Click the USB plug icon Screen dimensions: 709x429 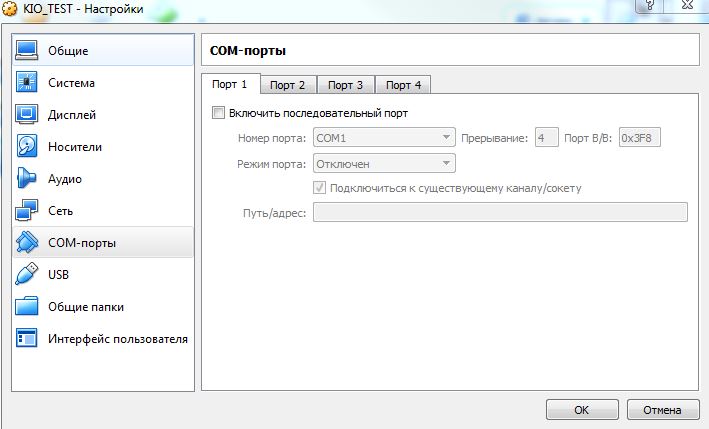coord(27,274)
